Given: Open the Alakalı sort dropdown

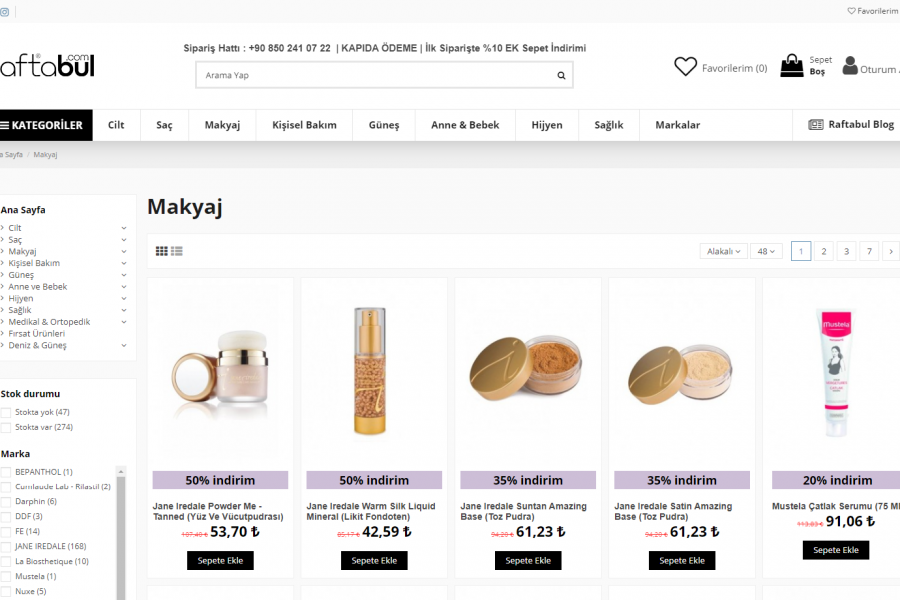Looking at the screenshot, I should pyautogui.click(x=723, y=251).
